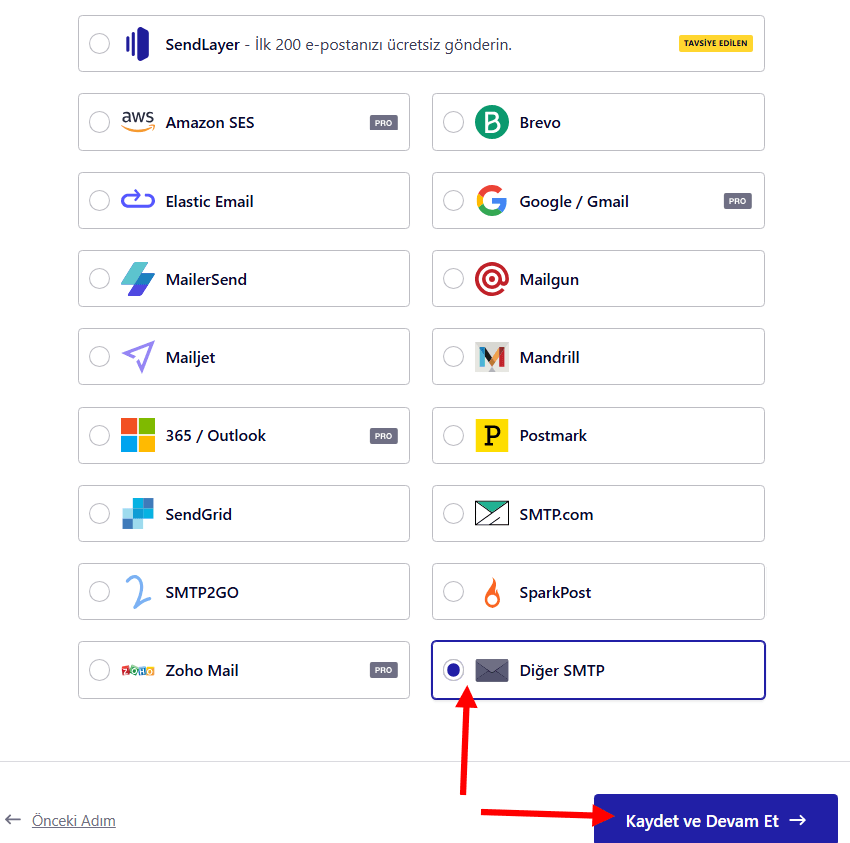Click the AWS icon next to Amazon SES
Image resolution: width=850 pixels, height=843 pixels.
pyautogui.click(x=138, y=122)
